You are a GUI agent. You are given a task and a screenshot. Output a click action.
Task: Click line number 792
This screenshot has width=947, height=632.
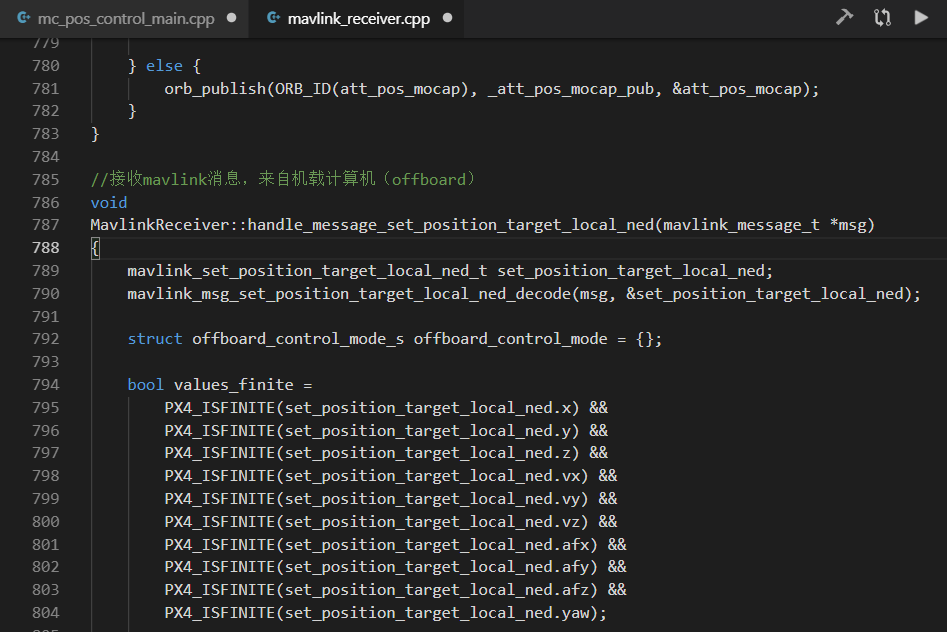tap(45, 338)
